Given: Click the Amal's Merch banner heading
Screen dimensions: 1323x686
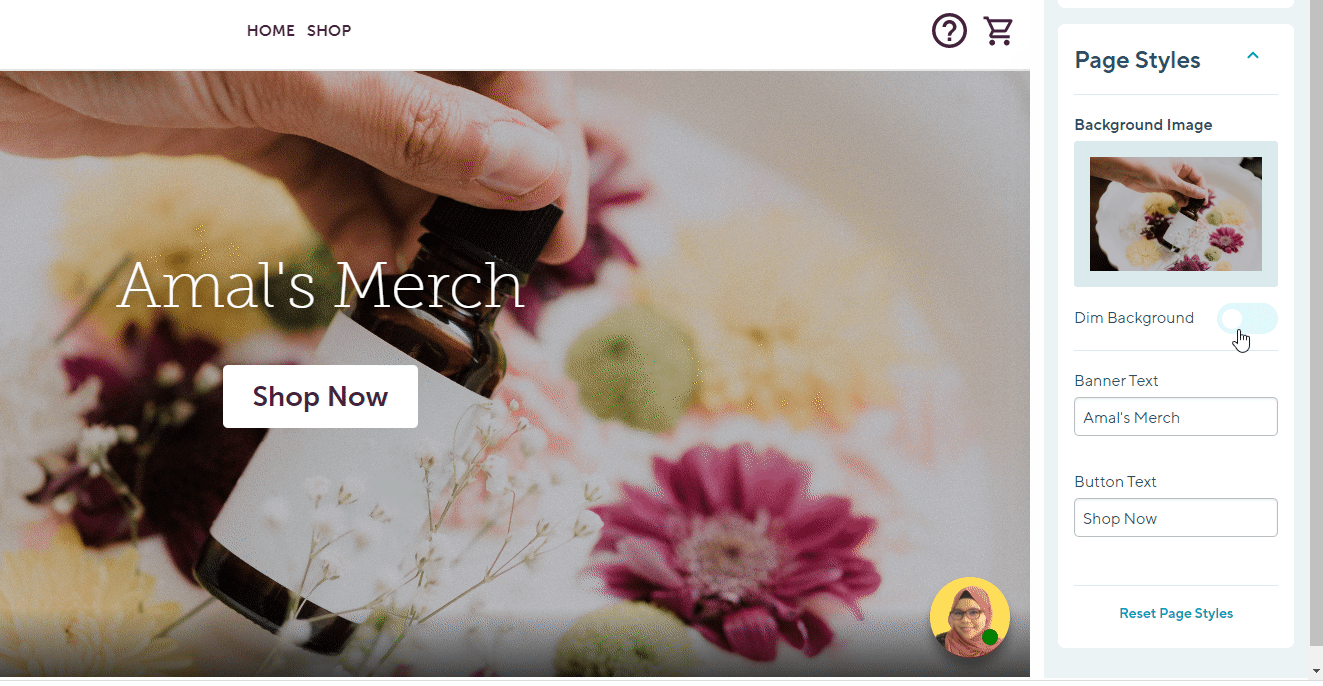Looking at the screenshot, I should [320, 286].
